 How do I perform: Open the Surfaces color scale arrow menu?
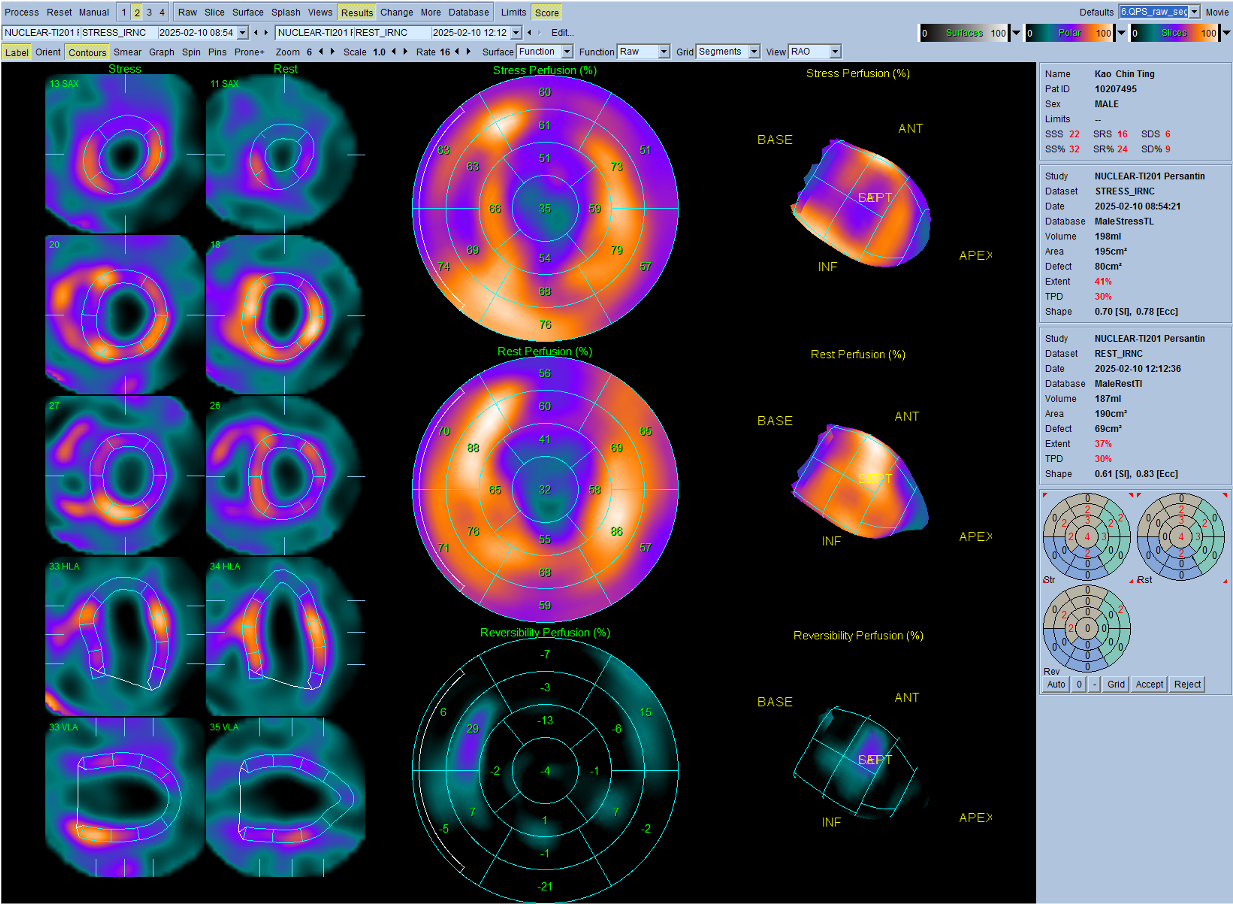click(1017, 33)
